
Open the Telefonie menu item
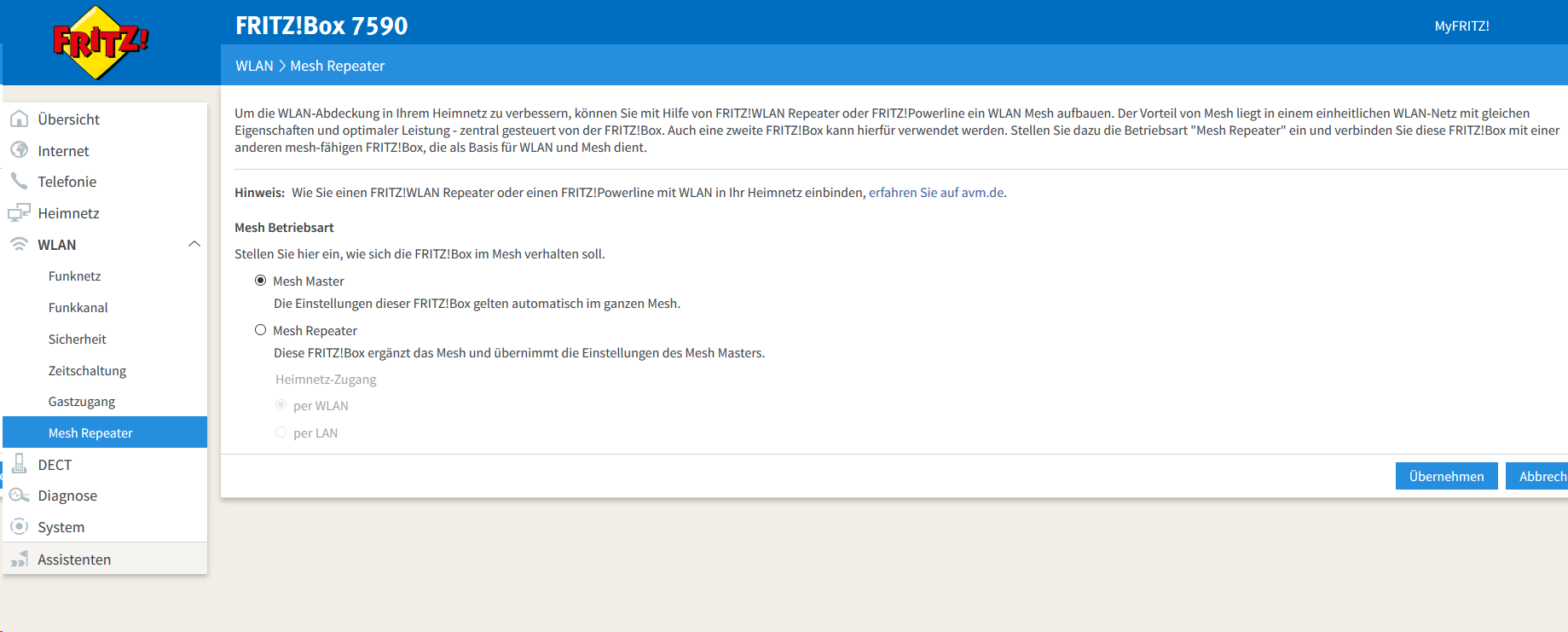[105, 181]
